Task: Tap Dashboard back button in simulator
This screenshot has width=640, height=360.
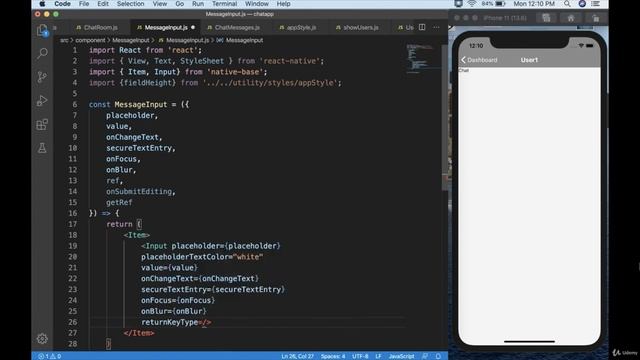Action: (479, 60)
